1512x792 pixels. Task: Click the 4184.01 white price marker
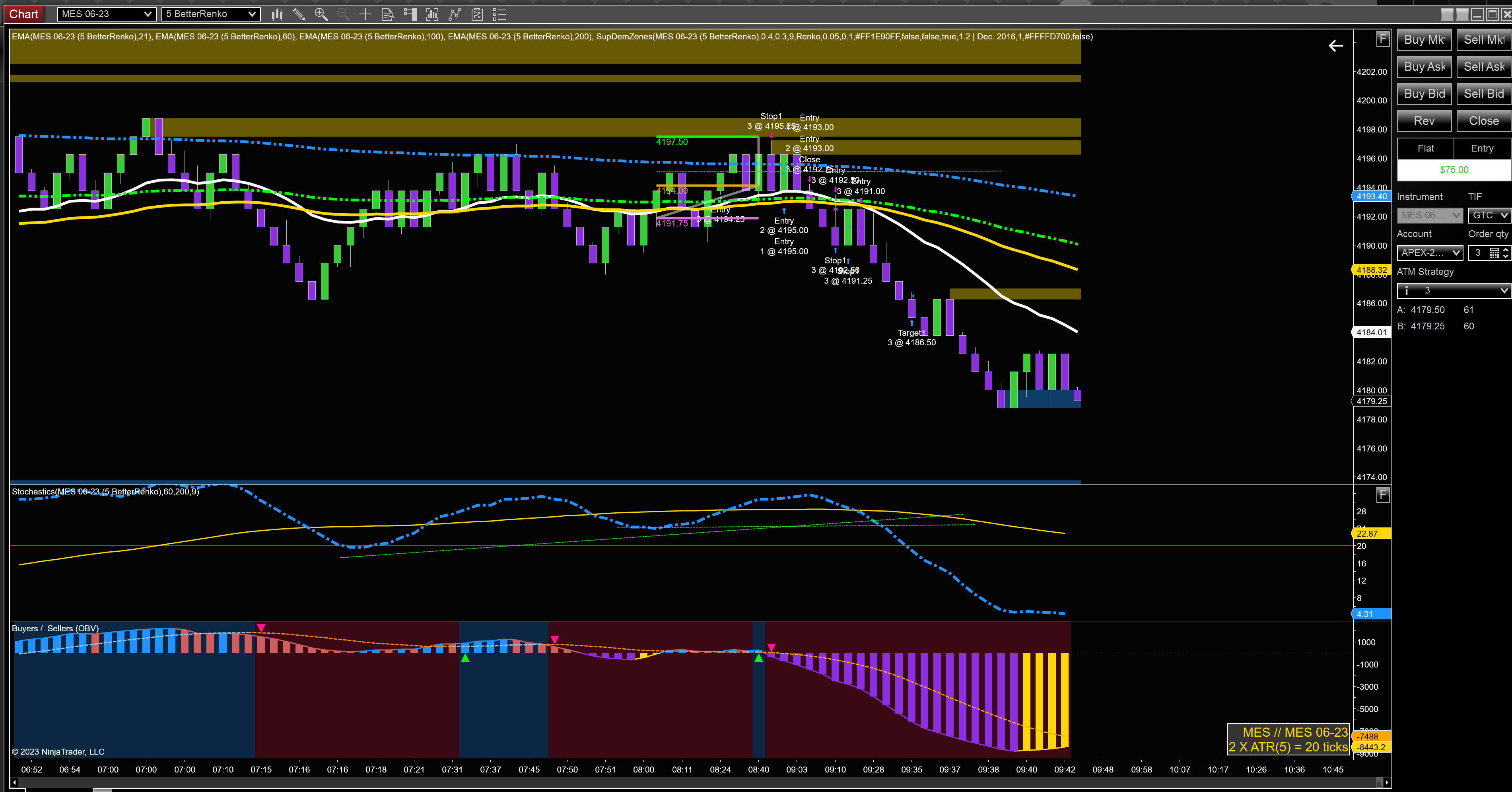[1371, 332]
